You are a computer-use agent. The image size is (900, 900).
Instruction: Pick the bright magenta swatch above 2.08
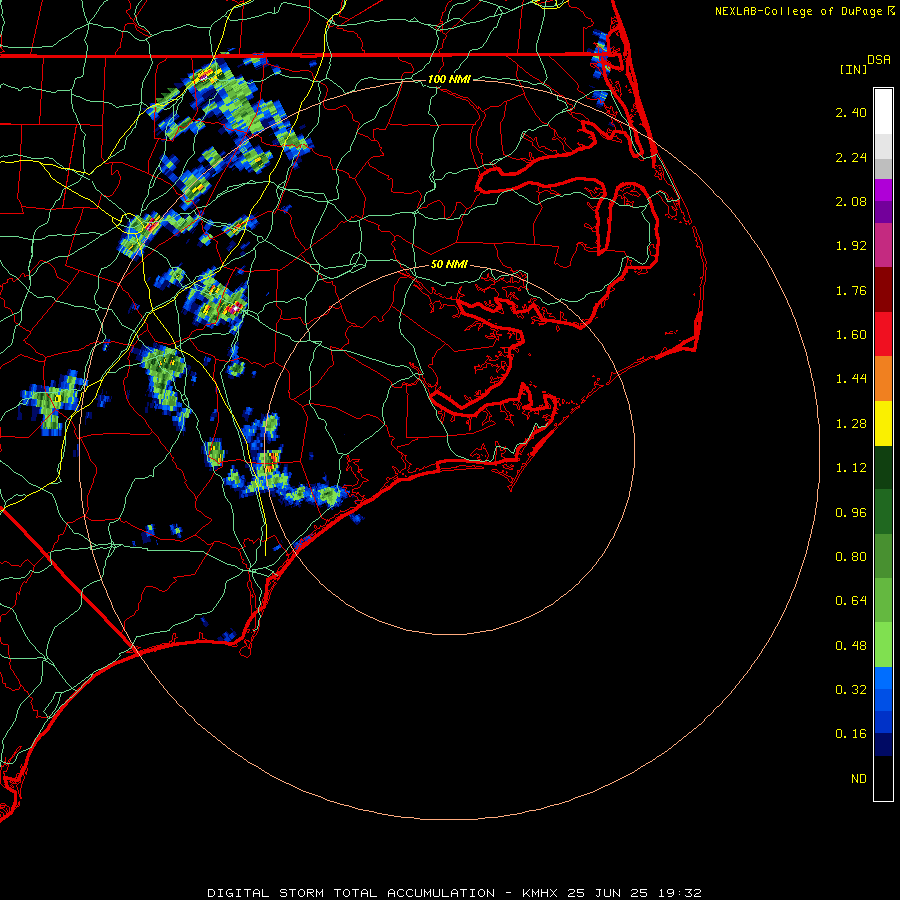coord(883,190)
